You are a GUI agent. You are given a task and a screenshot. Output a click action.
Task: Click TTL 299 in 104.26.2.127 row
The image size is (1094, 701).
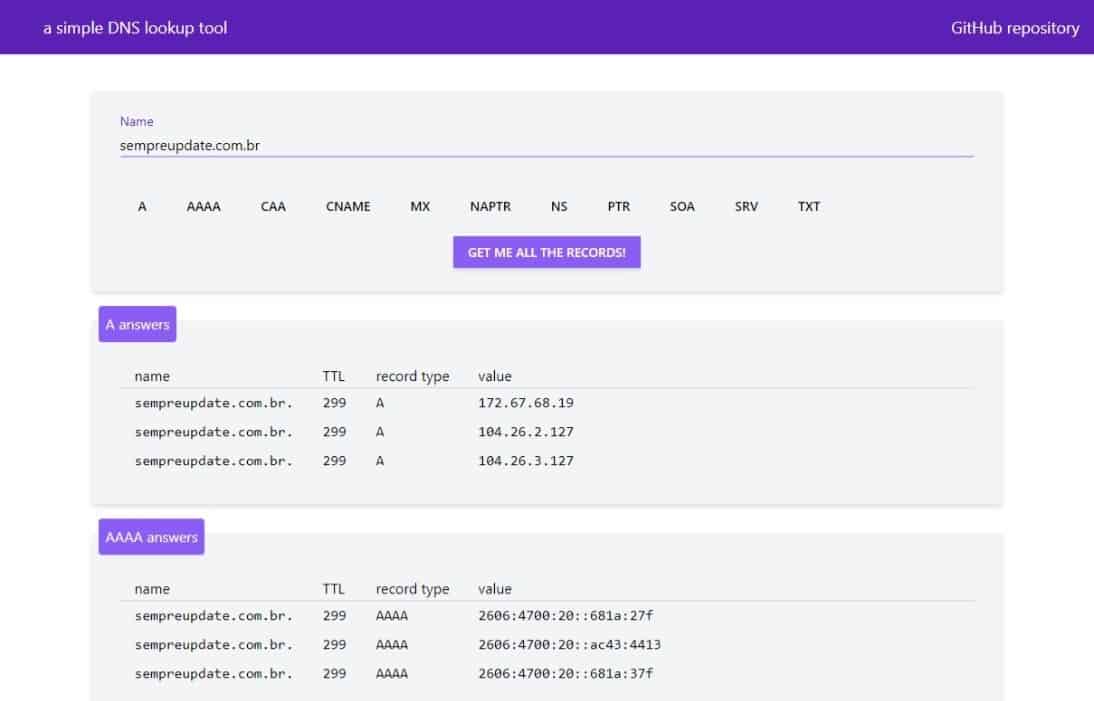[334, 432]
